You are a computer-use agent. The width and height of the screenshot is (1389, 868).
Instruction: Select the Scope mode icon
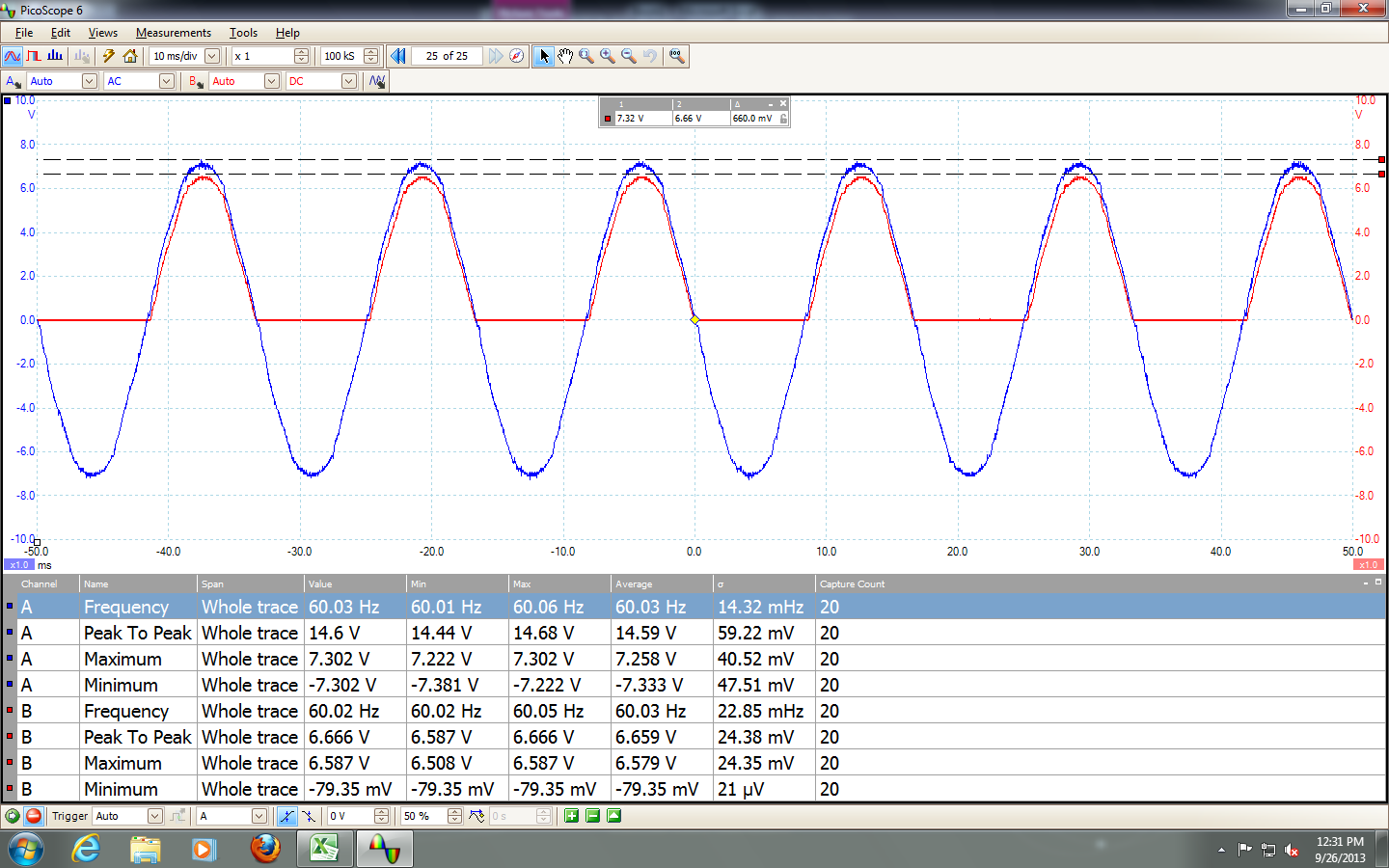pyautogui.click(x=13, y=55)
